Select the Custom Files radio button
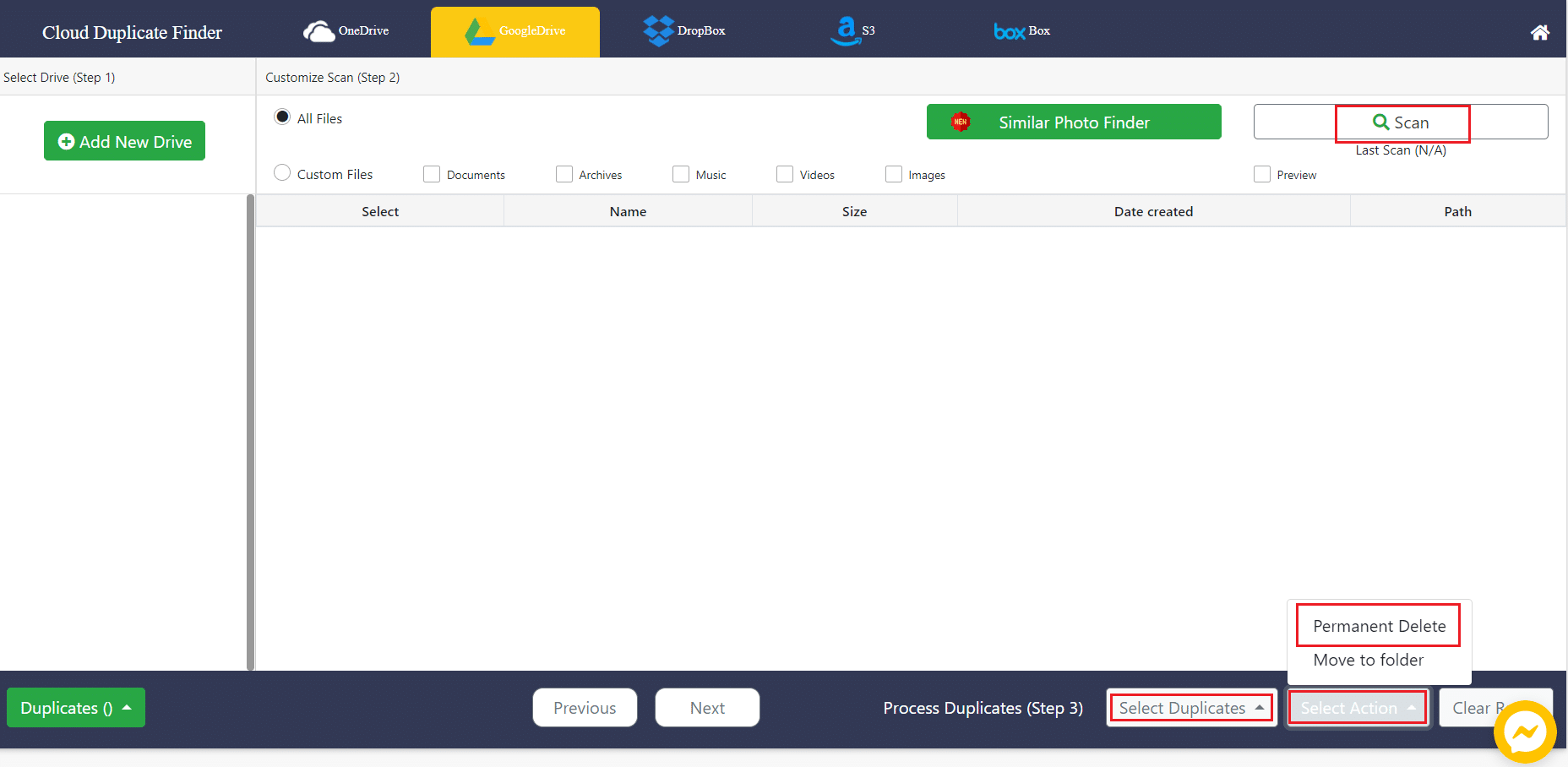 tap(282, 172)
